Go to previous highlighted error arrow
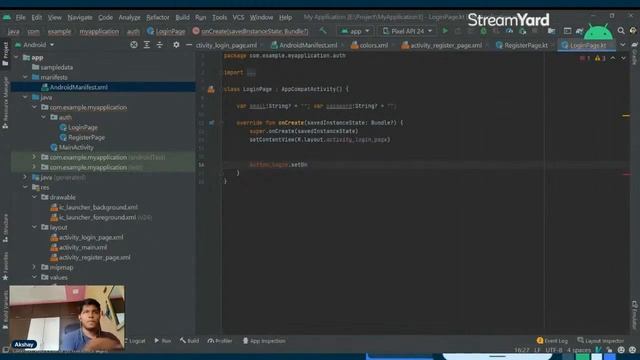640x360 pixels. coord(613,59)
